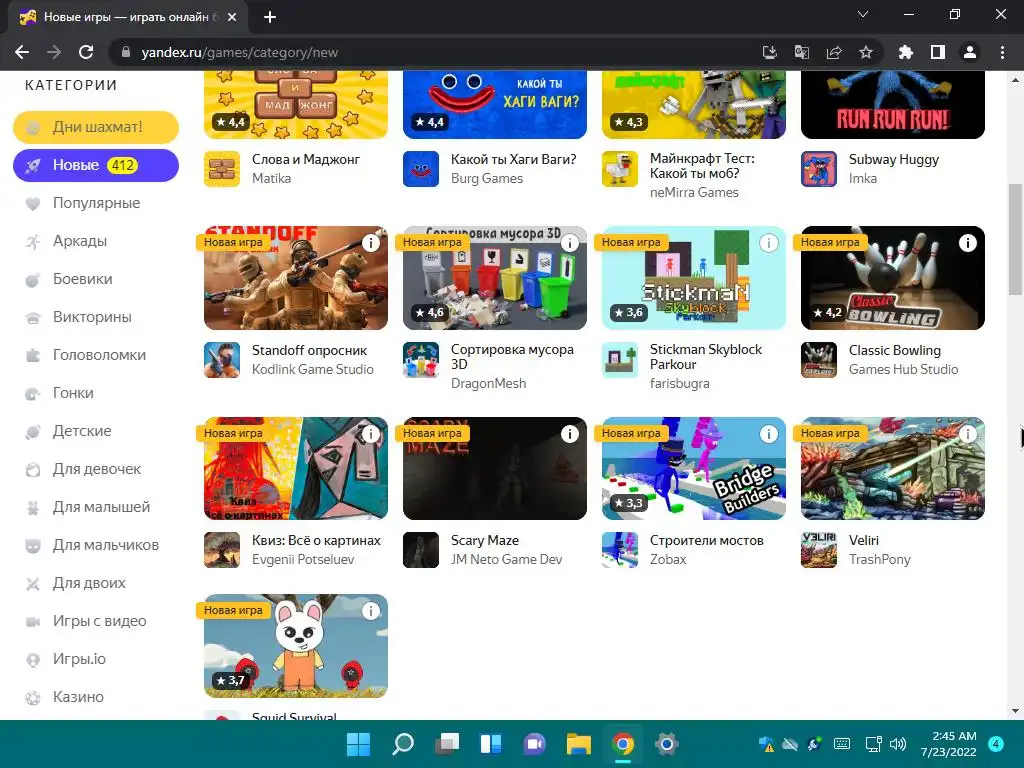Open Строители мостов title link
The width and height of the screenshot is (1024, 768).
pos(706,540)
